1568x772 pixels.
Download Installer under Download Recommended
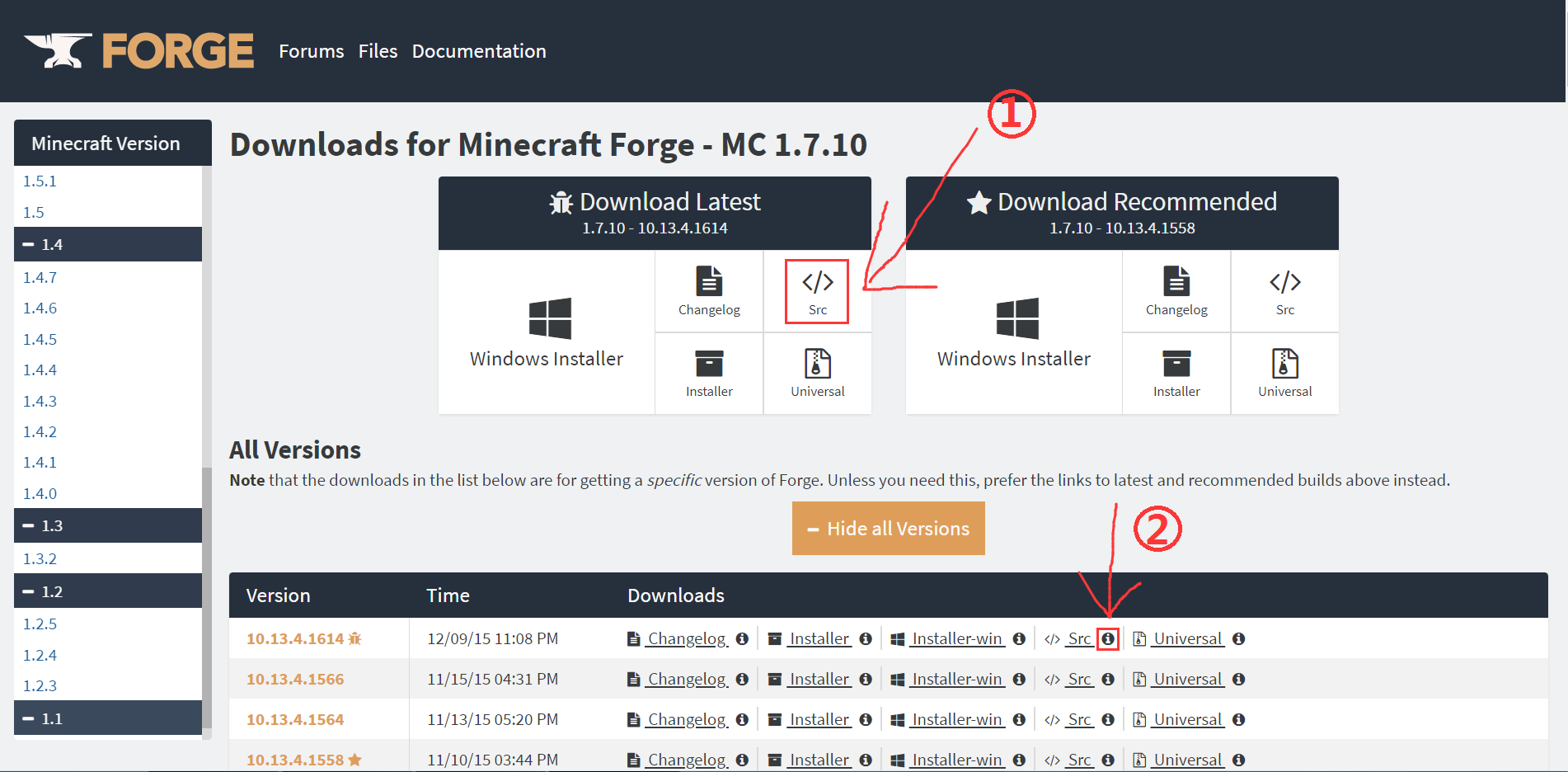pos(1176,374)
